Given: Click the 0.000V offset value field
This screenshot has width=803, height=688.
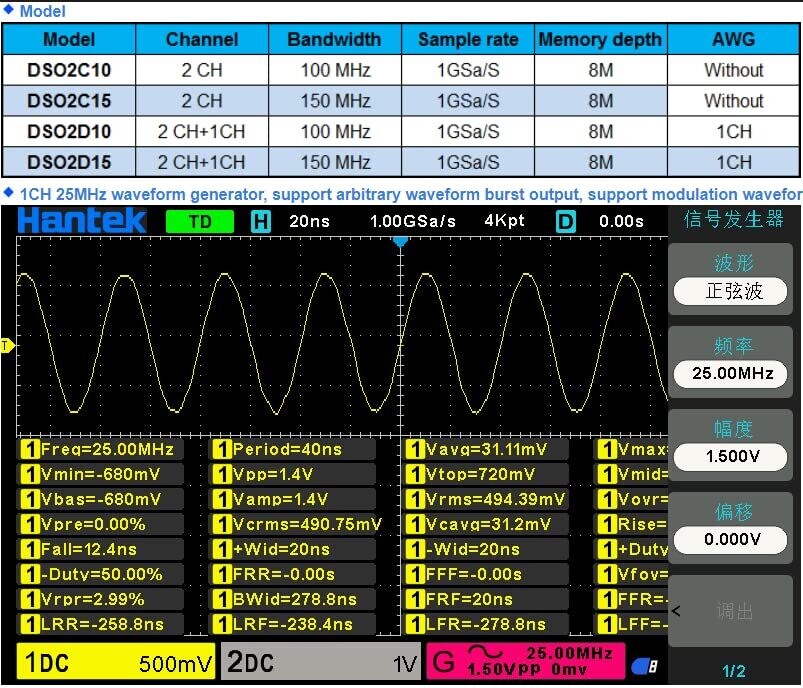Looking at the screenshot, I should click(733, 540).
